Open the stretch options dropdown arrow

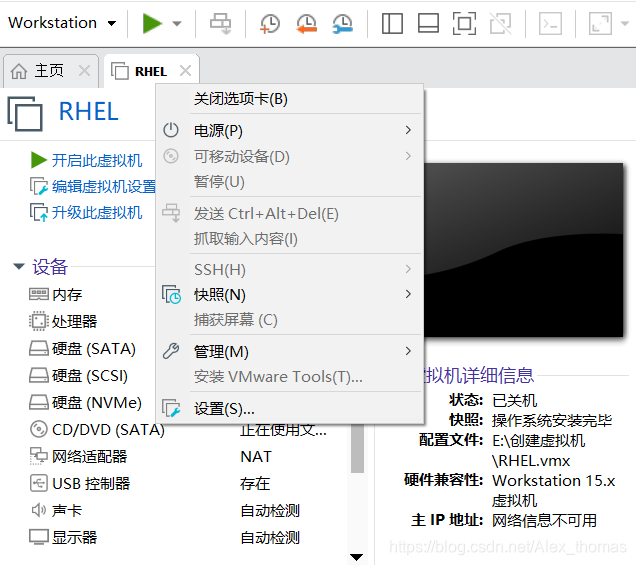[625, 24]
